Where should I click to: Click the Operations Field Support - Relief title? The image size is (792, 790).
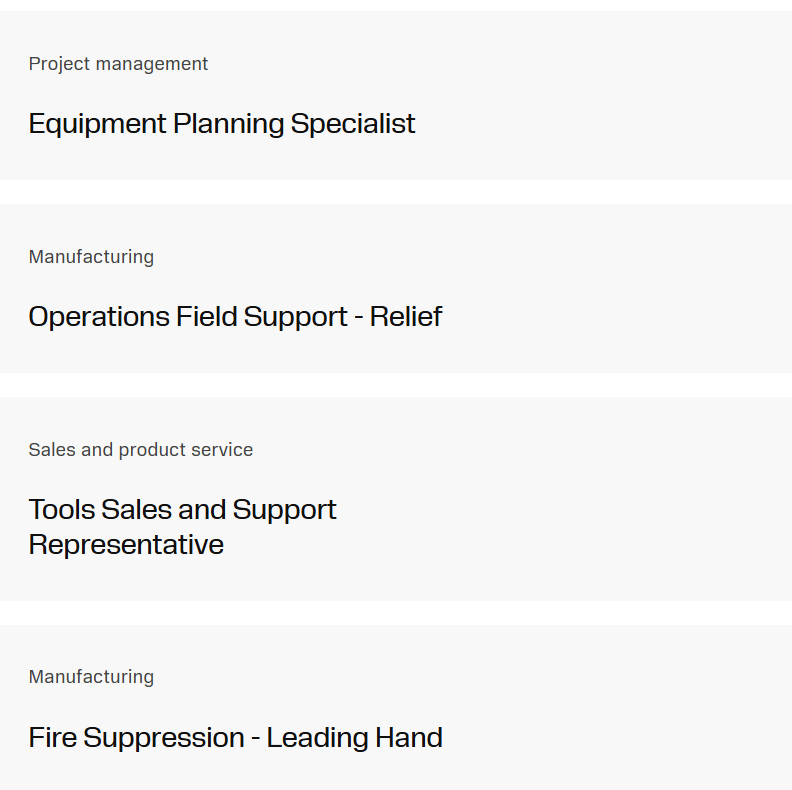(235, 317)
